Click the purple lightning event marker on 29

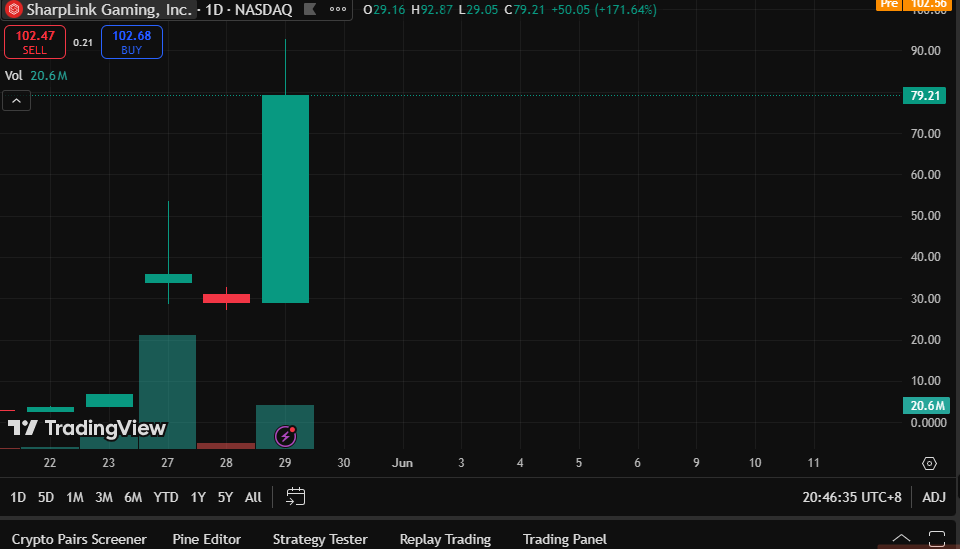tap(285, 436)
